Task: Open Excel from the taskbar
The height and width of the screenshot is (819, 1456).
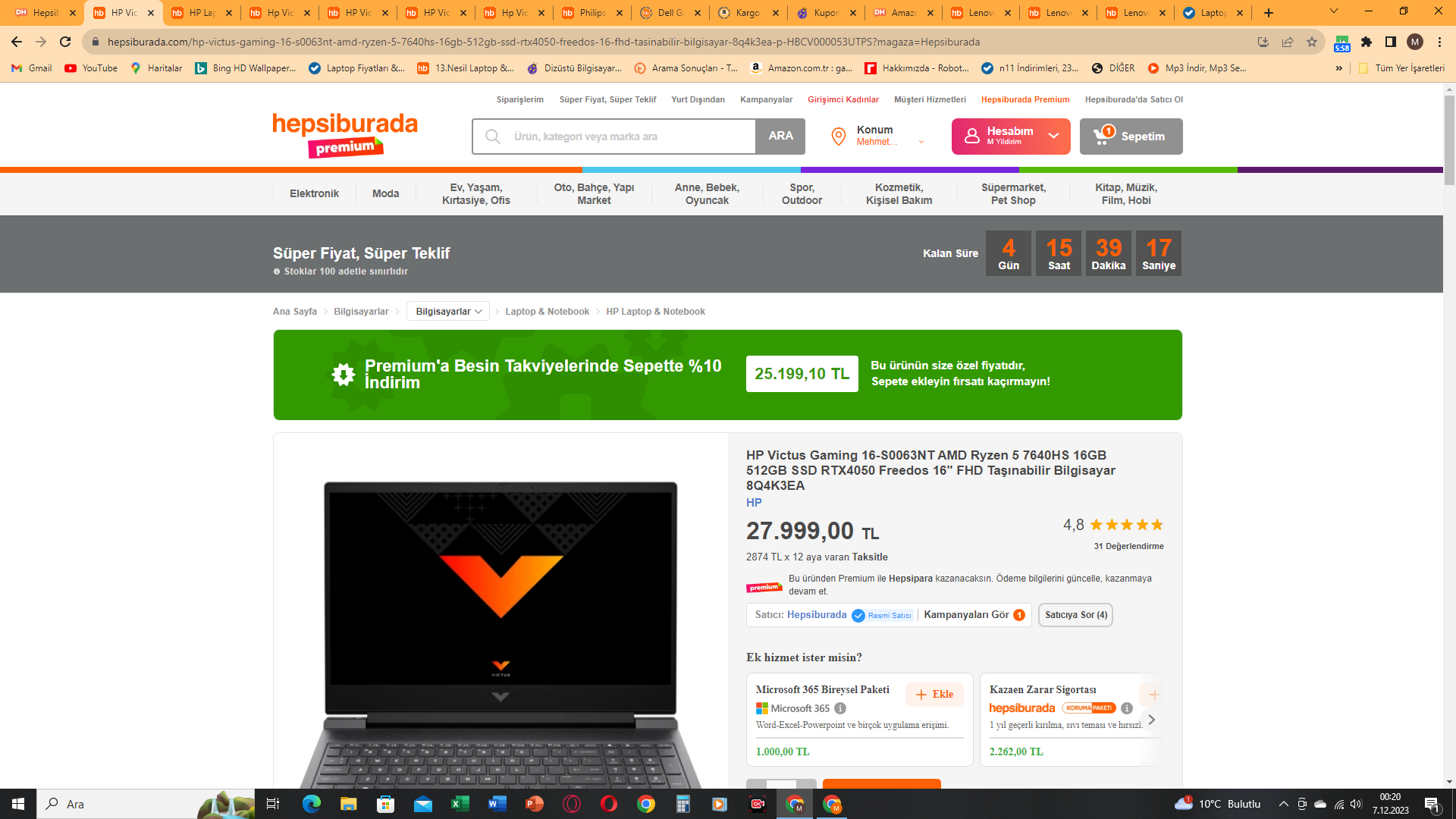Action: [460, 804]
